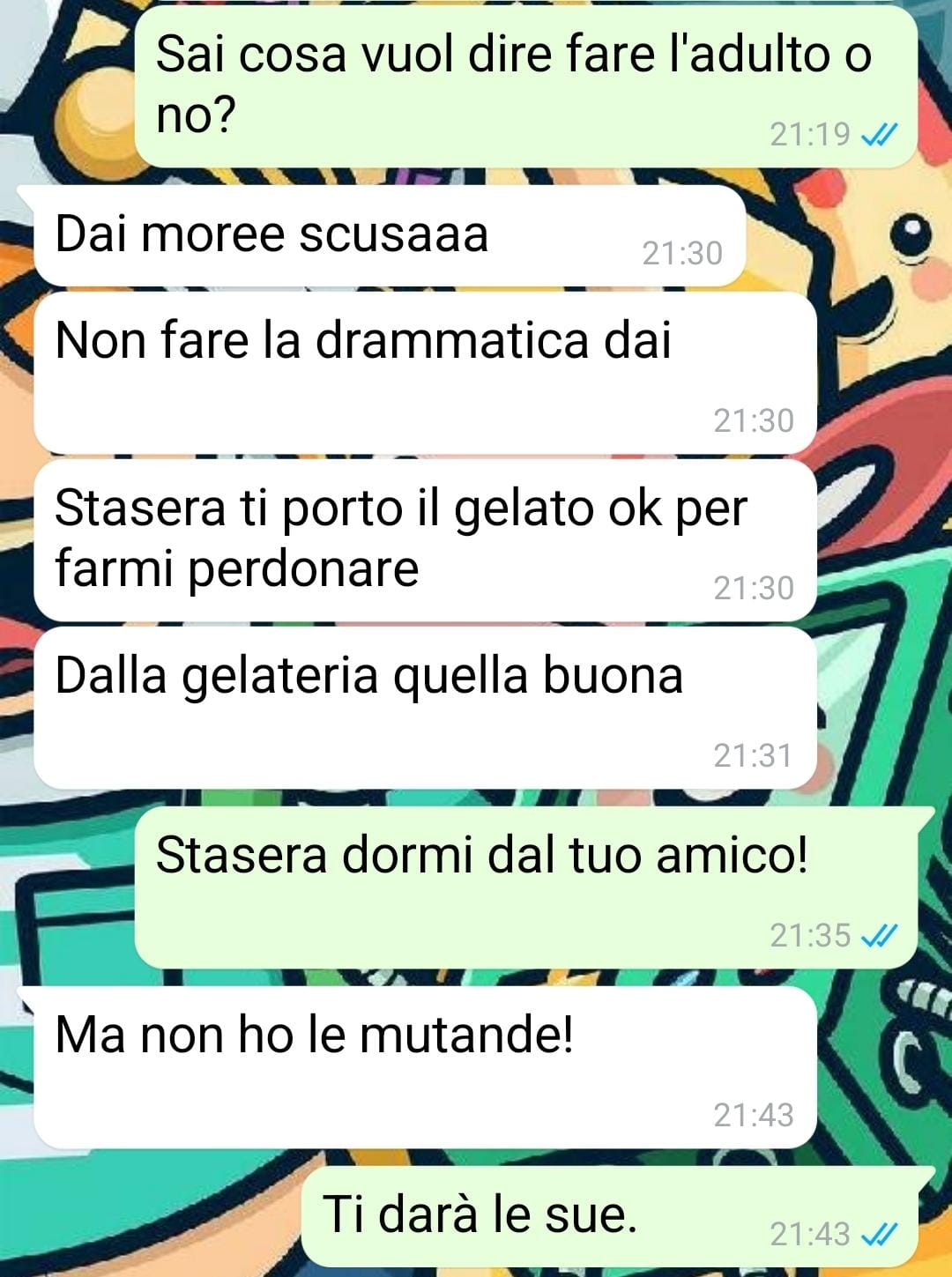Tap the 'Stasera ti porto il gelato' message

[425, 540]
